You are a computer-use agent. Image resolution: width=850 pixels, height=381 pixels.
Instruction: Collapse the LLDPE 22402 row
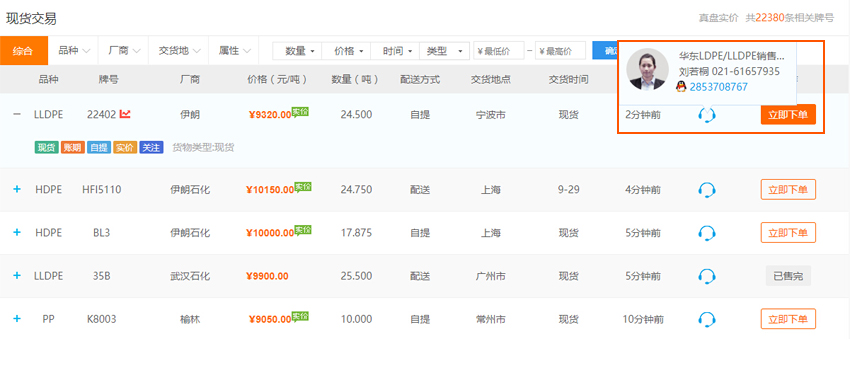coord(17,114)
